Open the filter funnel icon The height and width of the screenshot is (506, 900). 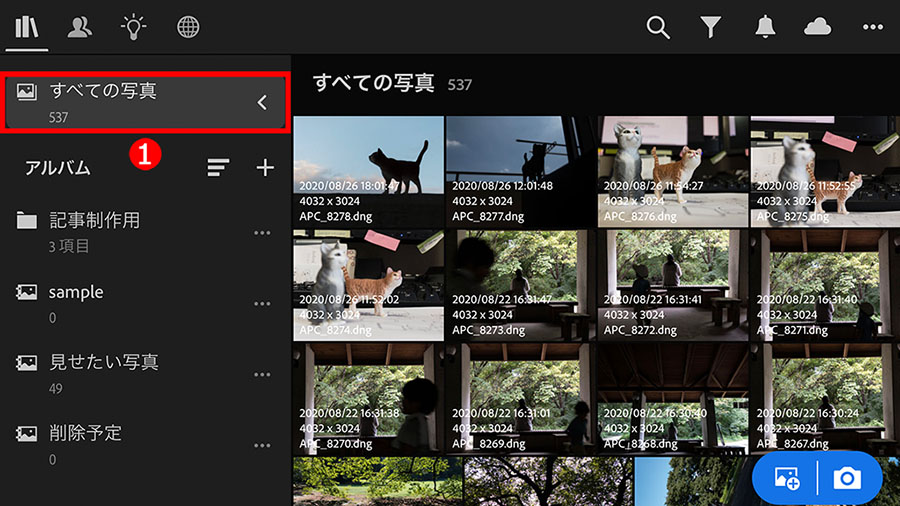[711, 27]
